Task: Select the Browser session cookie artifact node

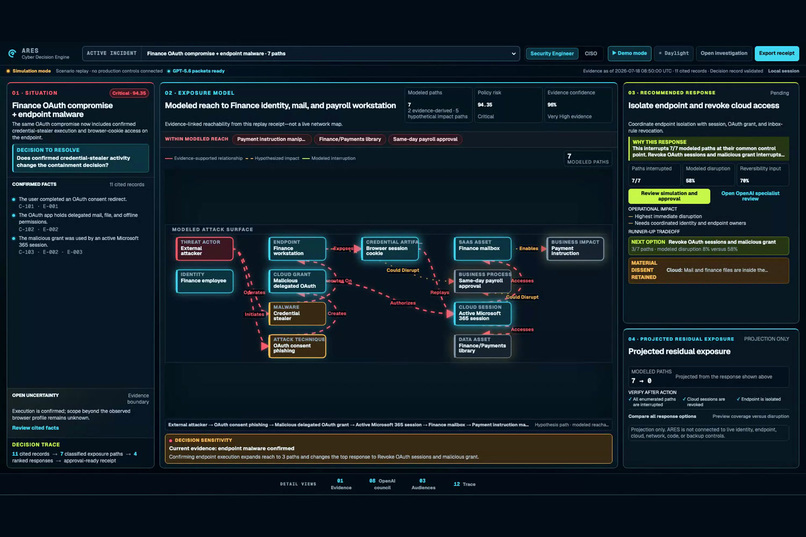Action: (390, 248)
